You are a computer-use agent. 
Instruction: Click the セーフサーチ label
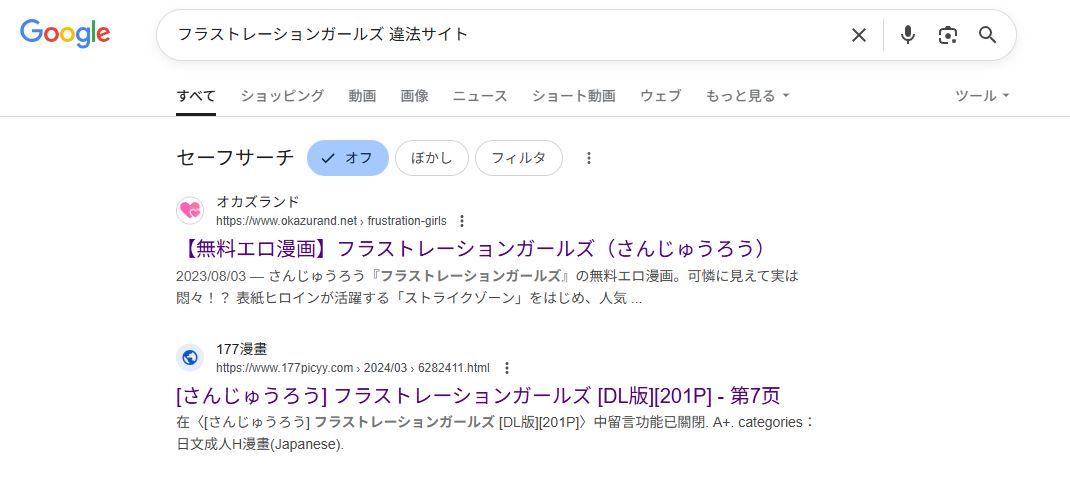point(235,158)
